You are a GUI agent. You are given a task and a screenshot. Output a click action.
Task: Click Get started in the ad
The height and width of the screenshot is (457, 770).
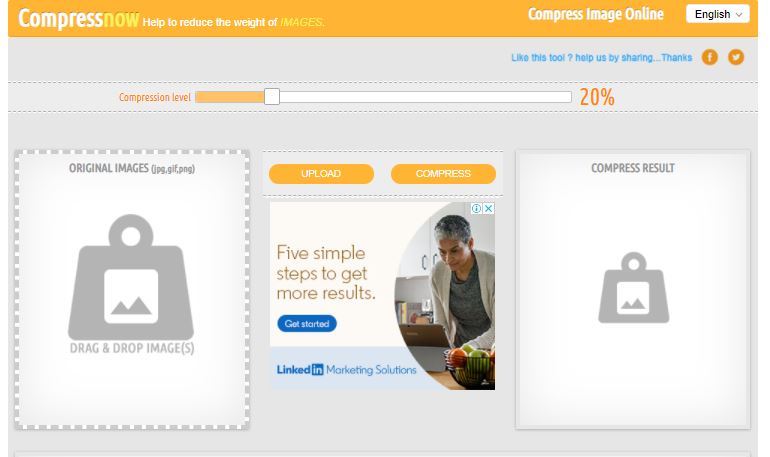(307, 323)
